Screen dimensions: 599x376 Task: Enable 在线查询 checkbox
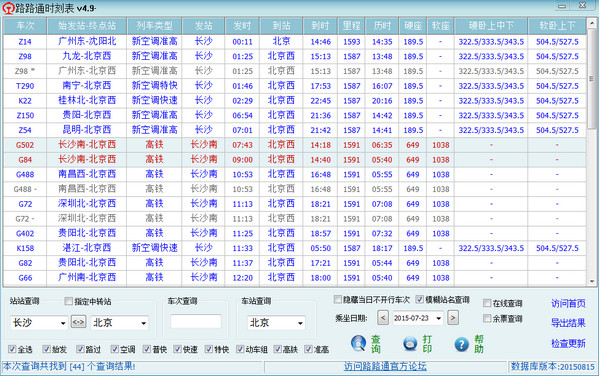click(x=487, y=303)
